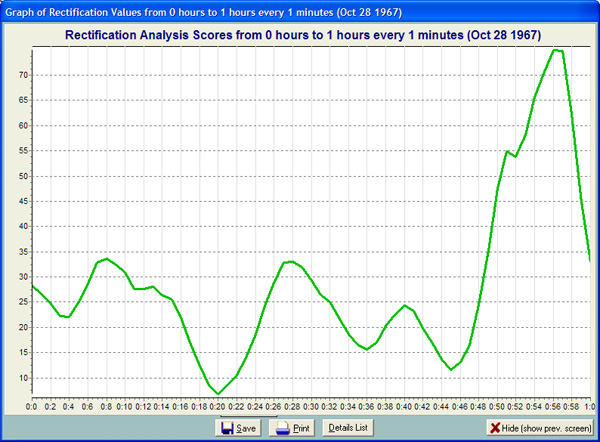This screenshot has width=600, height=442.
Task: Click the curve's lowest point at 0:20
Action: point(218,393)
